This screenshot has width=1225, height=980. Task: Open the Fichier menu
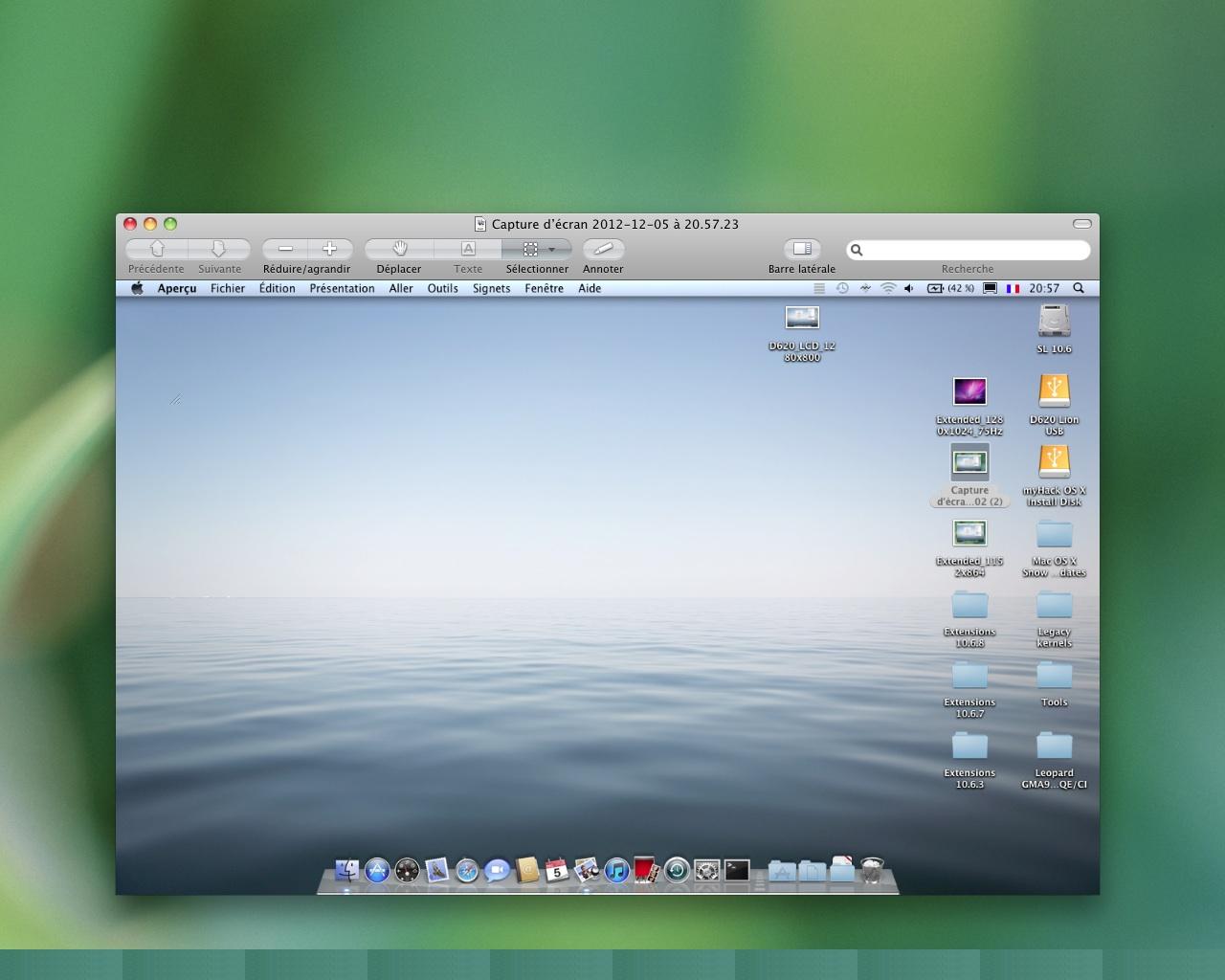pos(228,288)
